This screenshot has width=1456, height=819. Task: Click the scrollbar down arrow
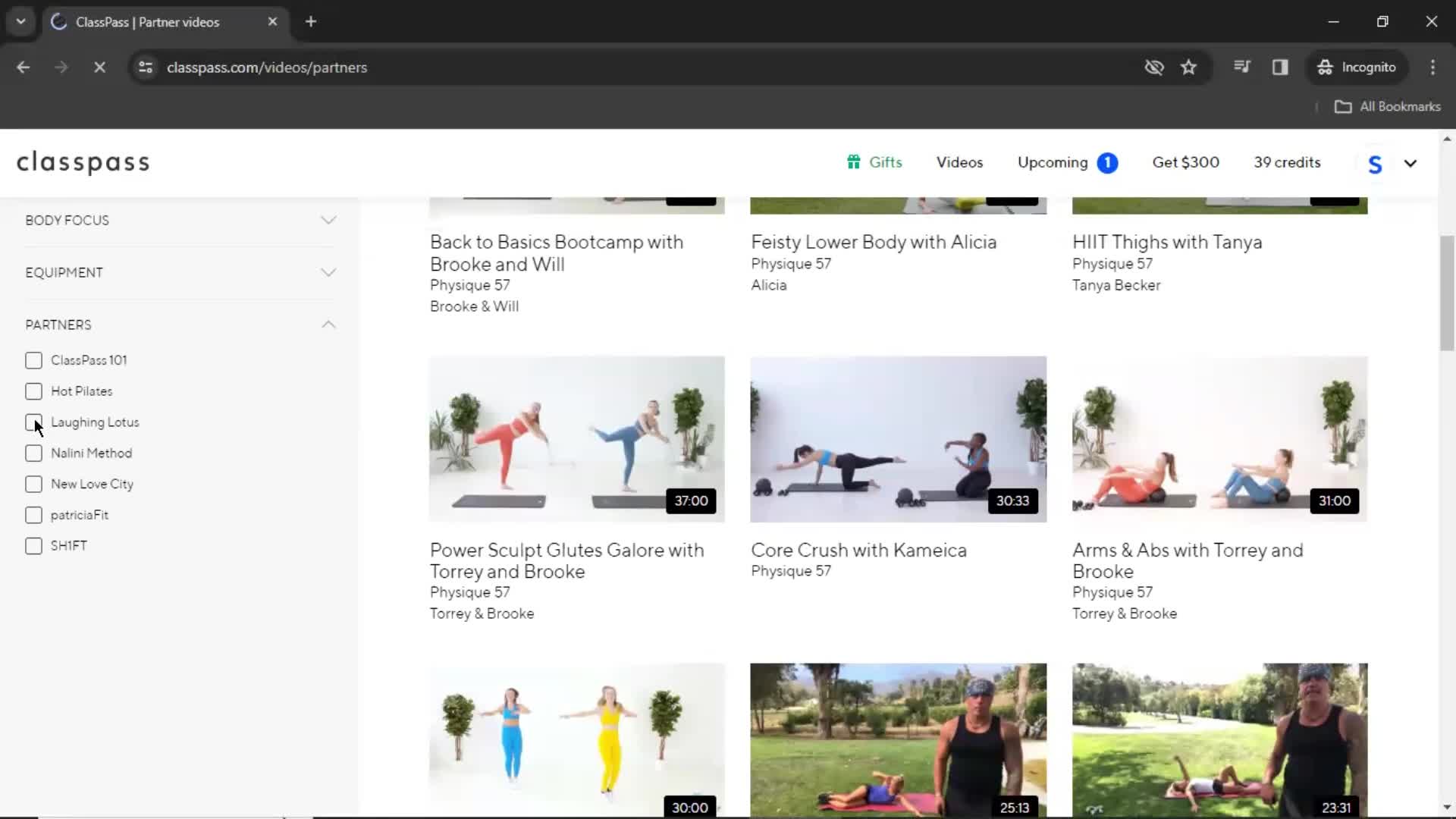(x=1447, y=808)
